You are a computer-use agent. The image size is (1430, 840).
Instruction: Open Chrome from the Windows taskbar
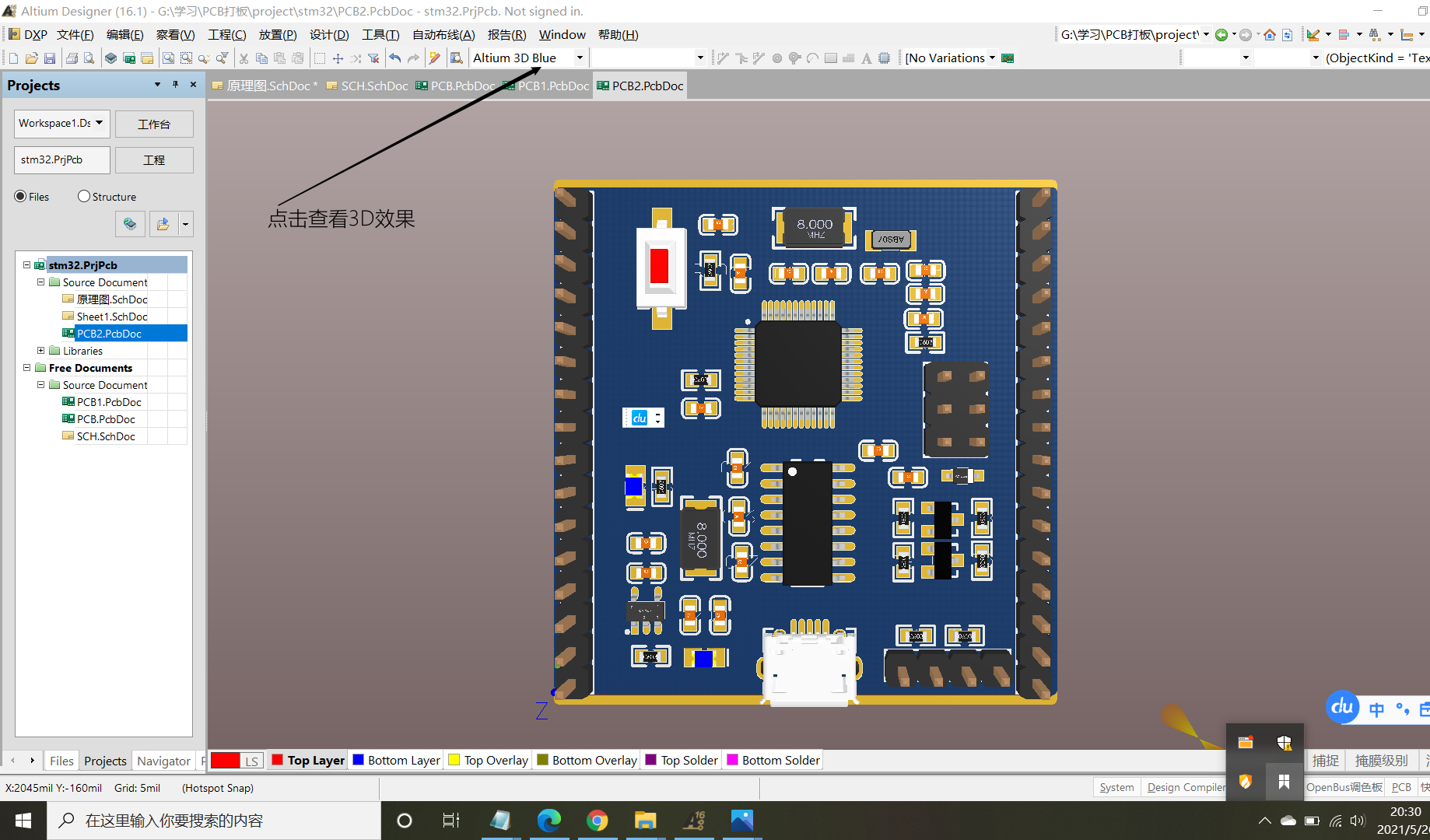(597, 821)
